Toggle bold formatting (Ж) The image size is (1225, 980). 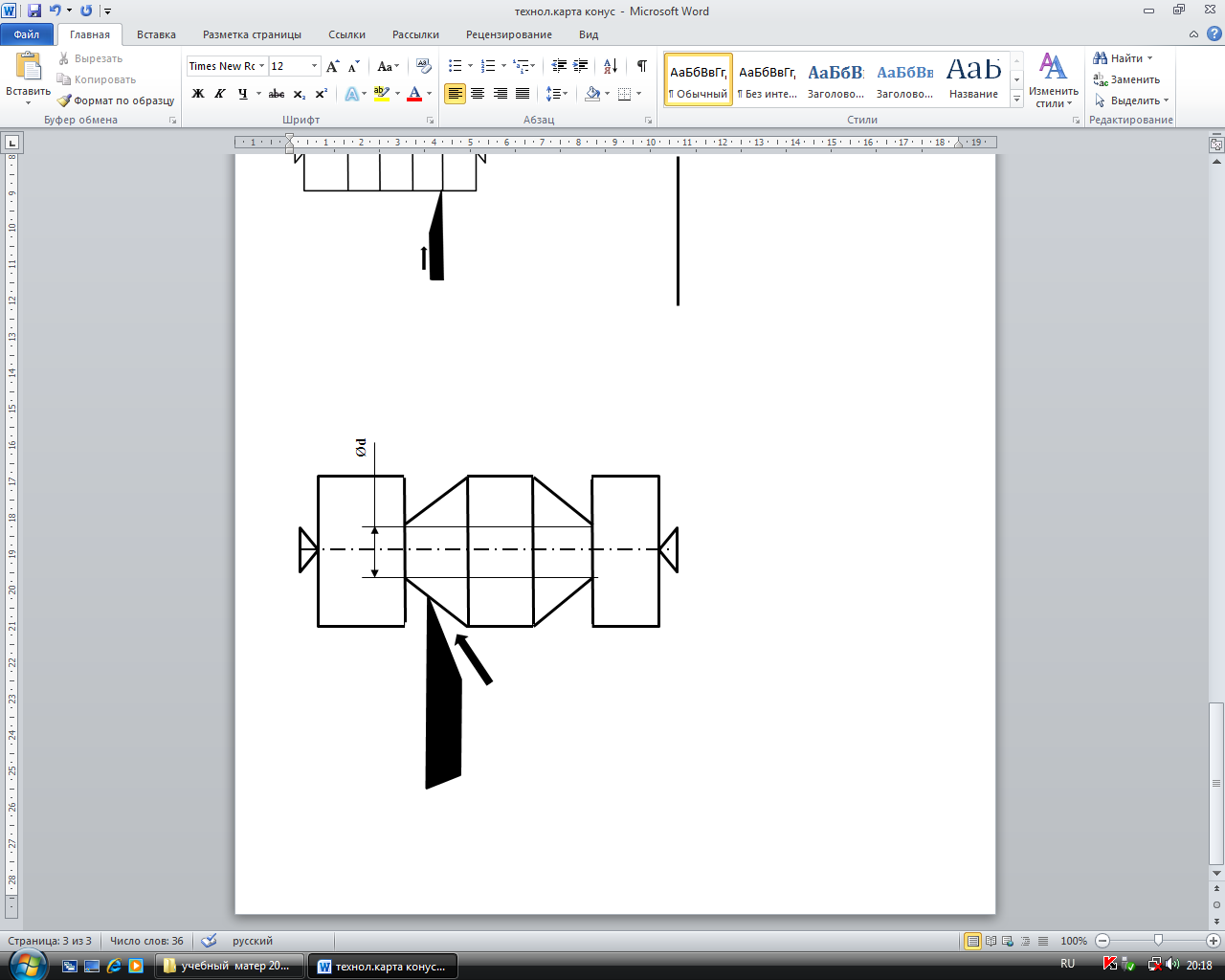point(198,94)
